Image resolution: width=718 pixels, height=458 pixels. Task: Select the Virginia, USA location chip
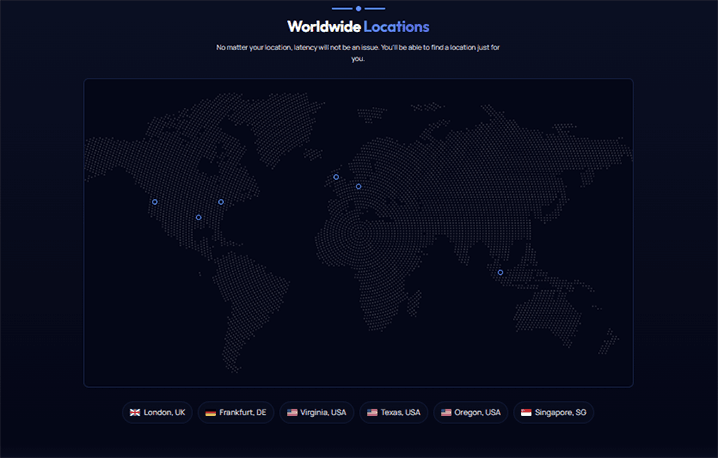click(x=316, y=413)
